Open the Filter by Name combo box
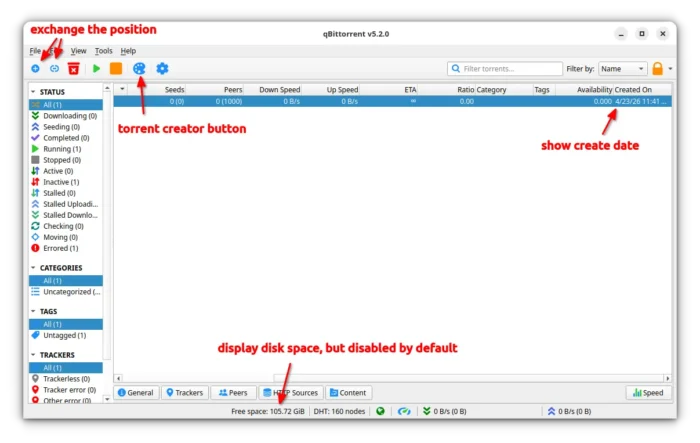This screenshot has height=443, width=700. pos(623,69)
